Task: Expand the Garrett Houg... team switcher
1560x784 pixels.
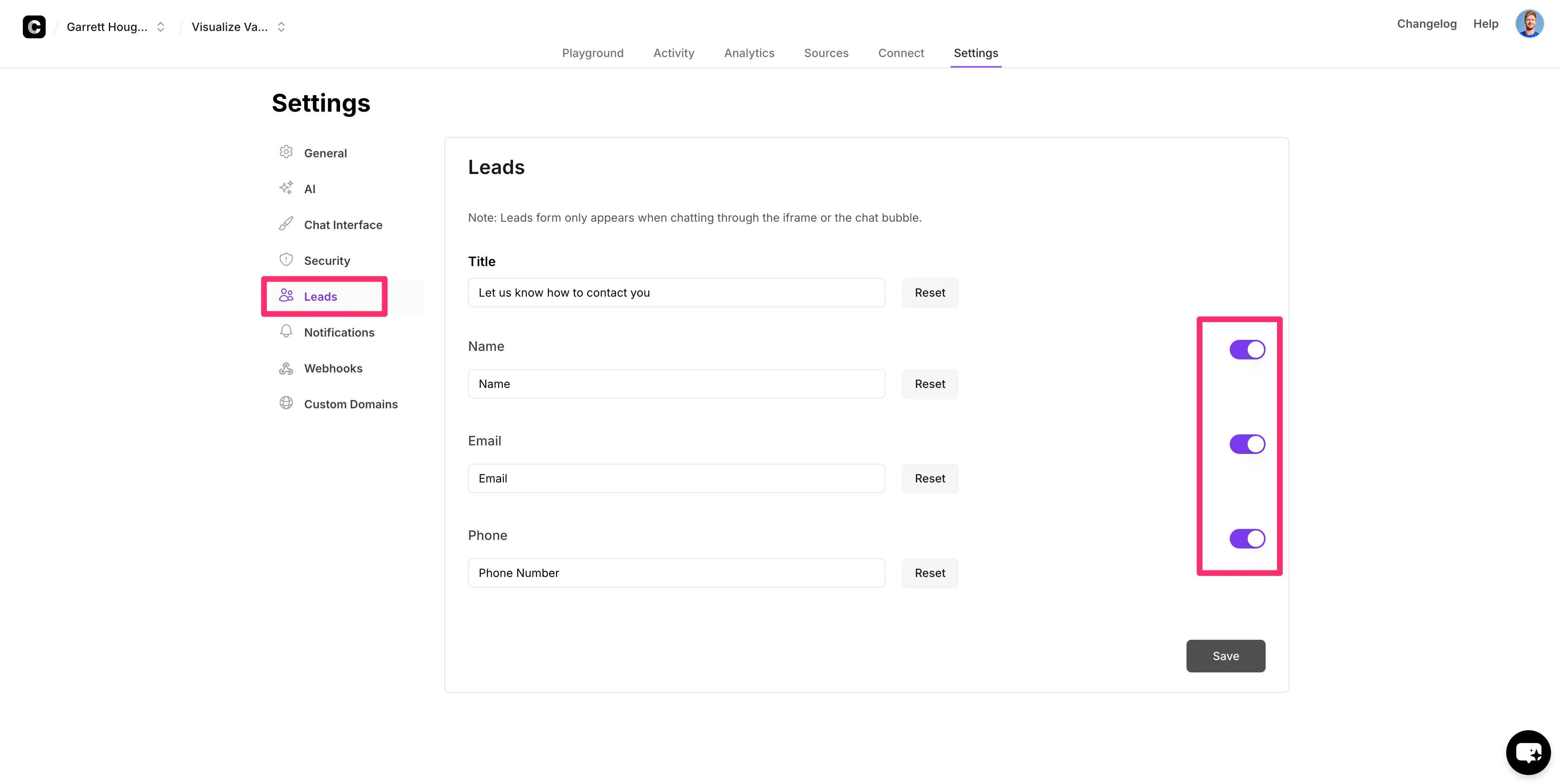Action: 115,26
